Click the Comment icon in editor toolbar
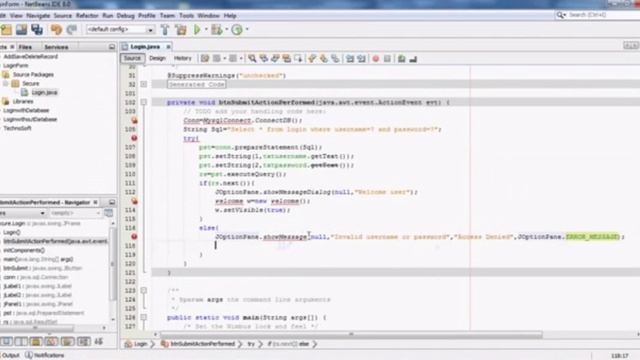The image size is (640, 360). pos(402,59)
